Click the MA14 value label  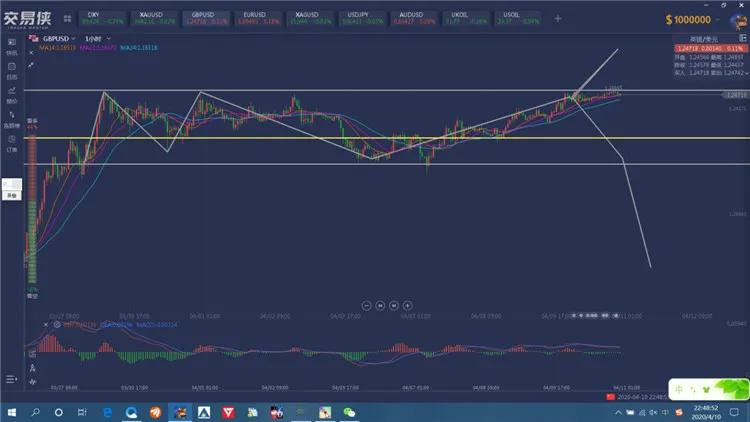(57, 48)
